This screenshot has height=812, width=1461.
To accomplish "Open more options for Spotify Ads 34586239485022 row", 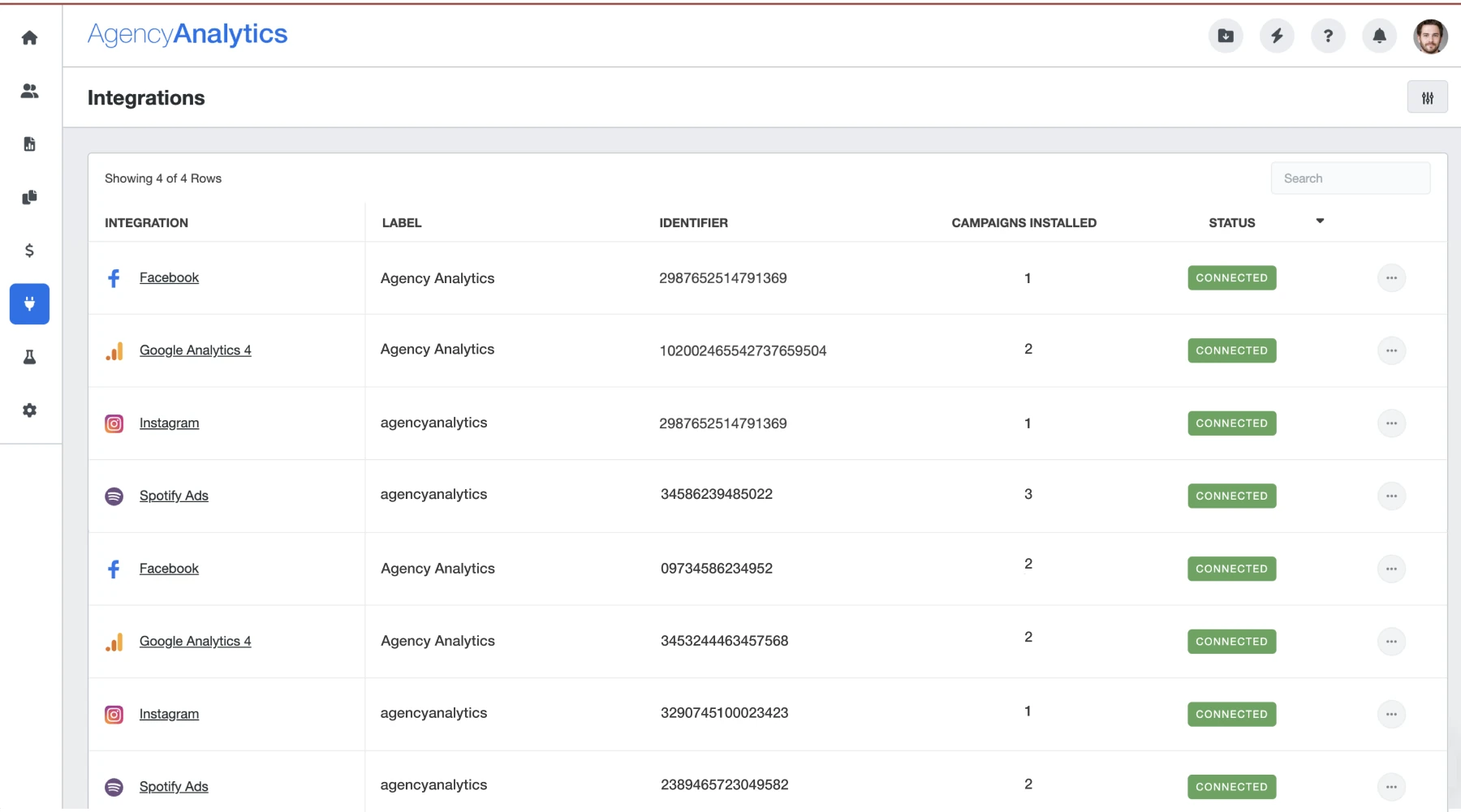I will [x=1391, y=496].
